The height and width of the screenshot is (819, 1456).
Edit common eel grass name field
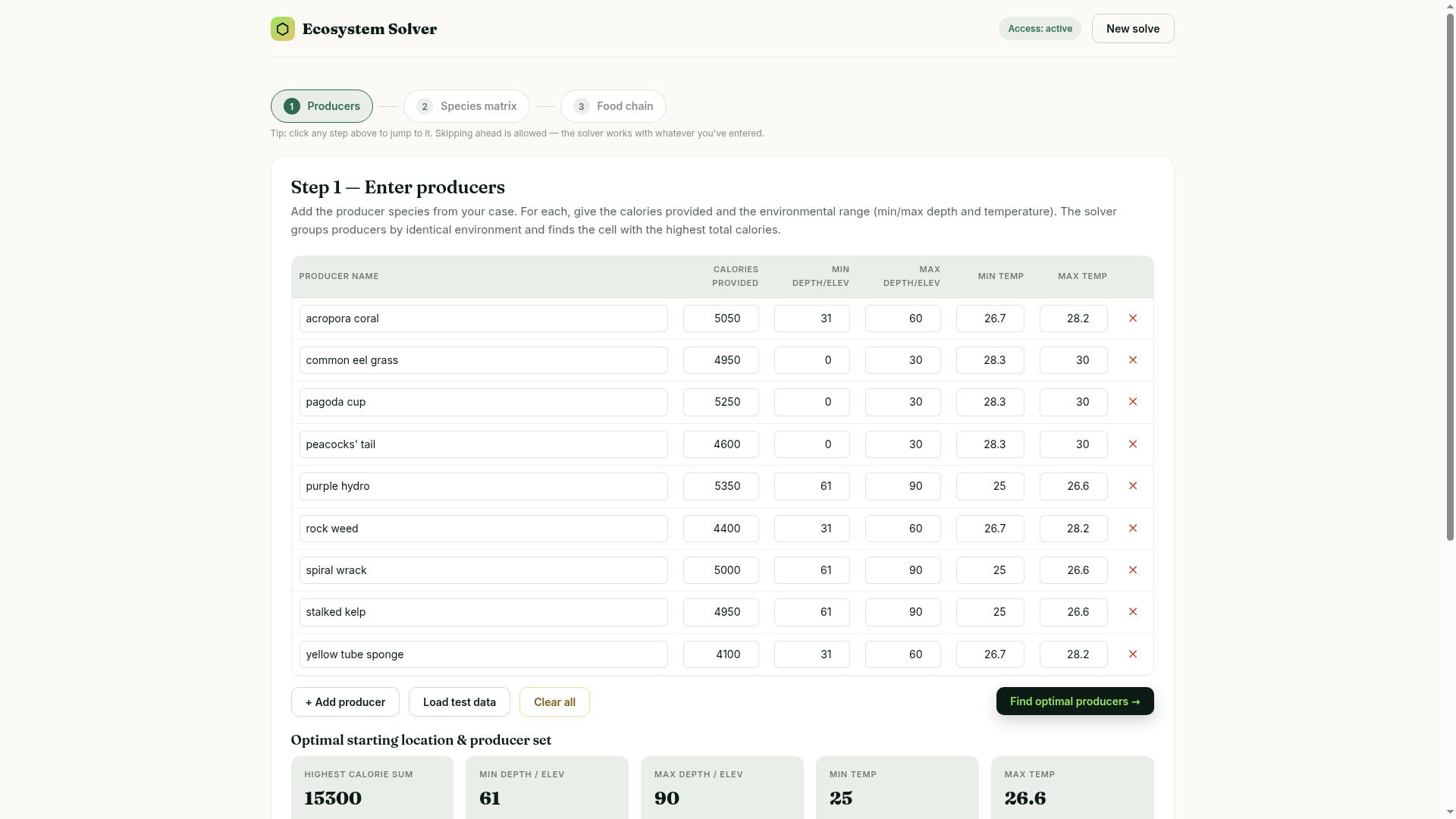coord(484,360)
